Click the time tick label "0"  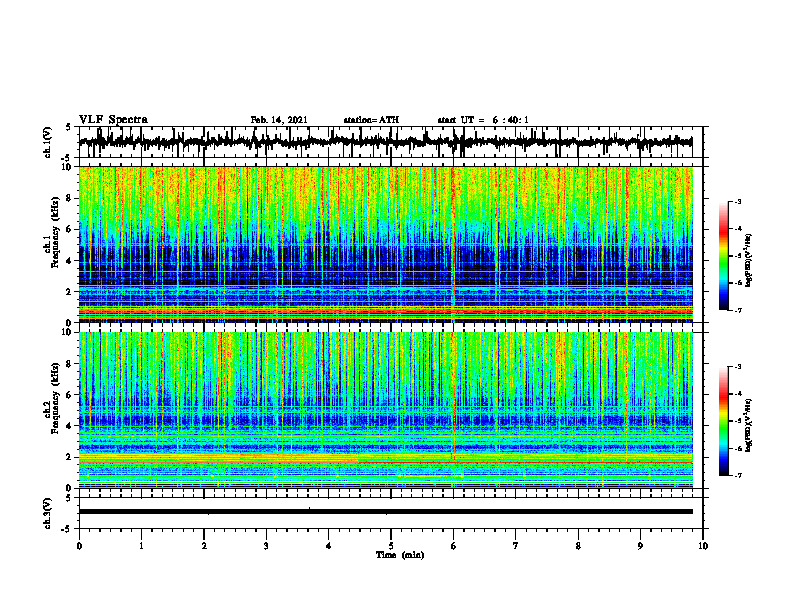79,546
